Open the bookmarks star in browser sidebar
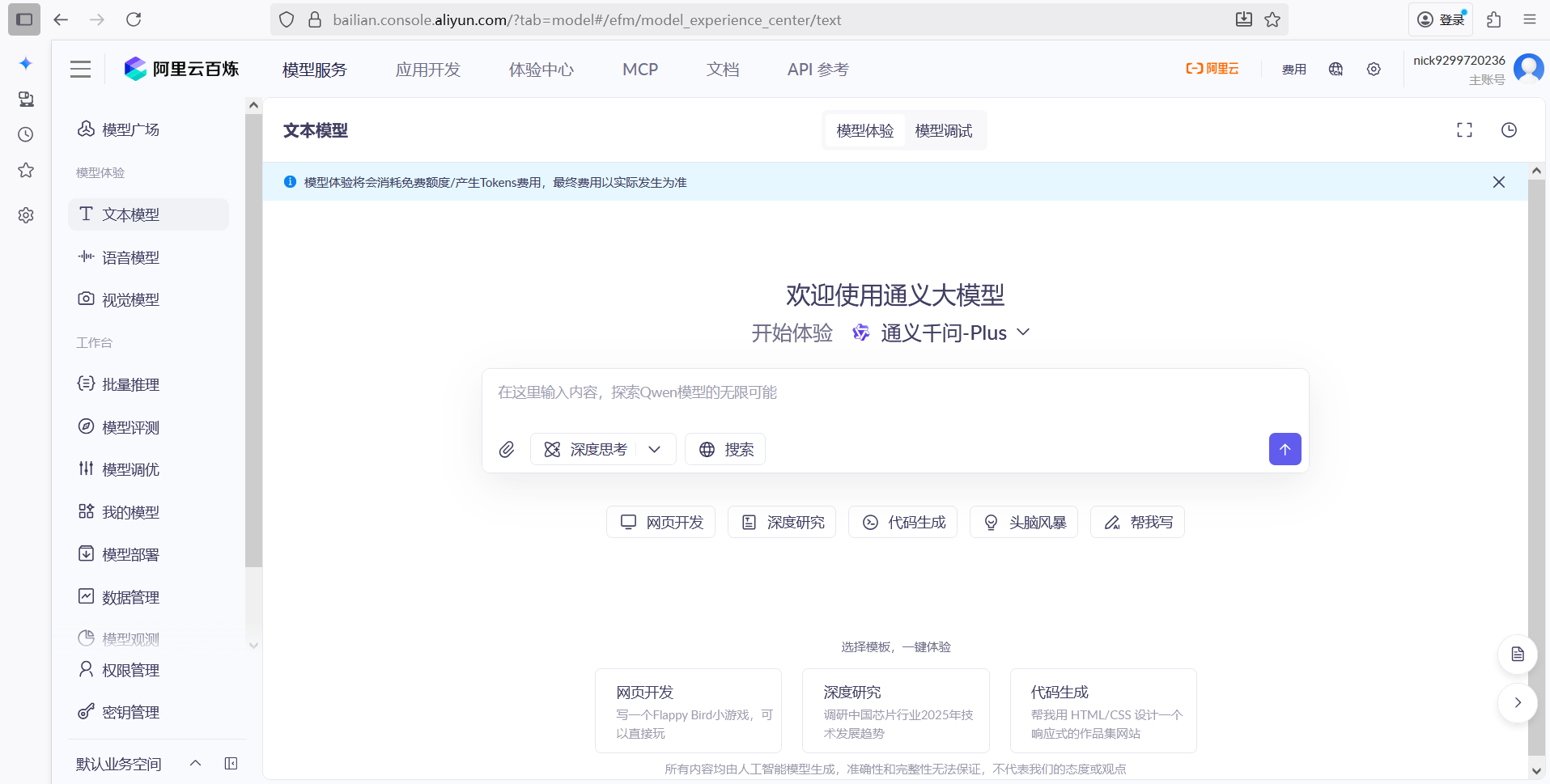This screenshot has width=1550, height=784. pos(26,170)
